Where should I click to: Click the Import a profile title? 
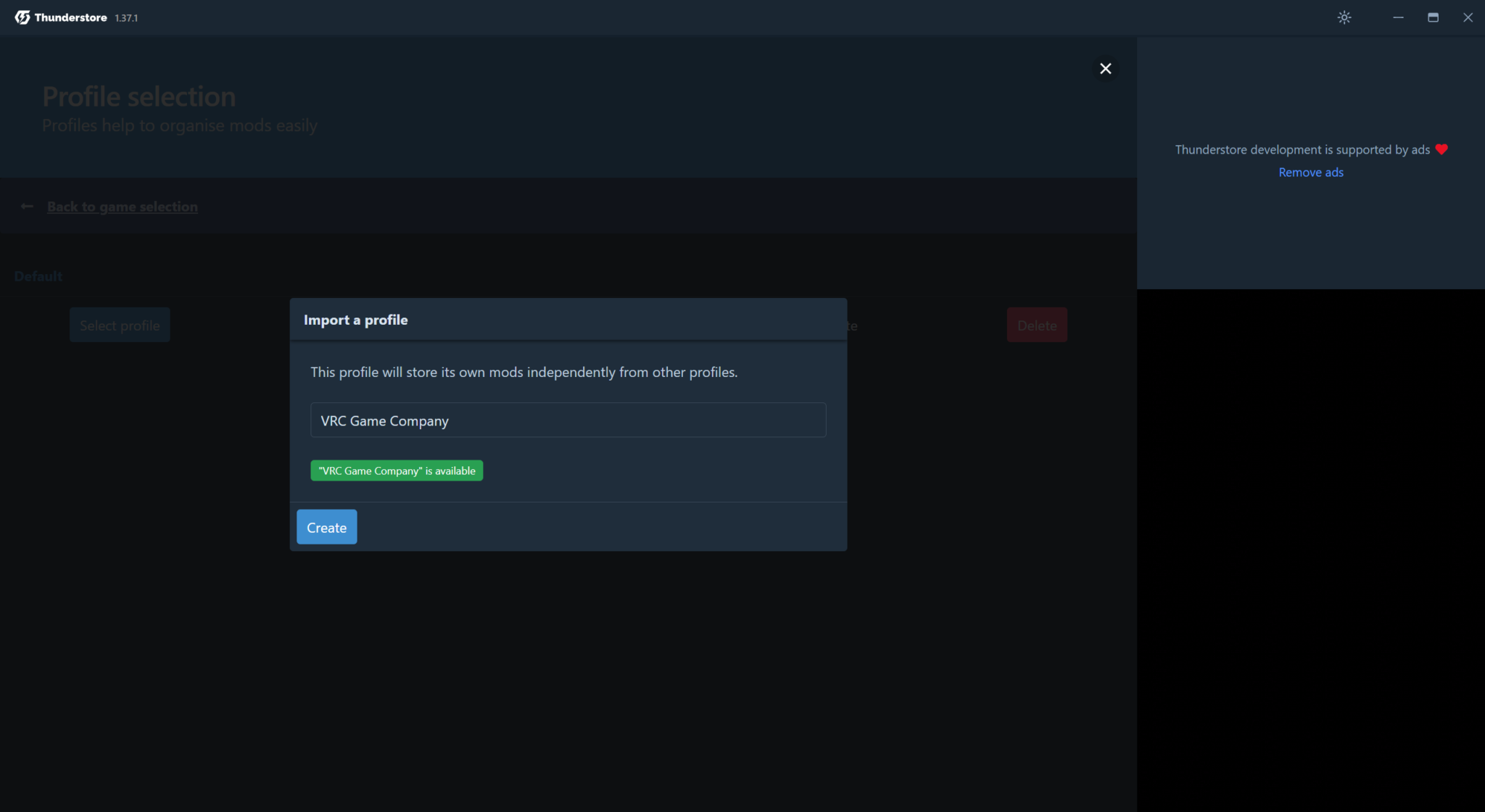click(x=355, y=319)
